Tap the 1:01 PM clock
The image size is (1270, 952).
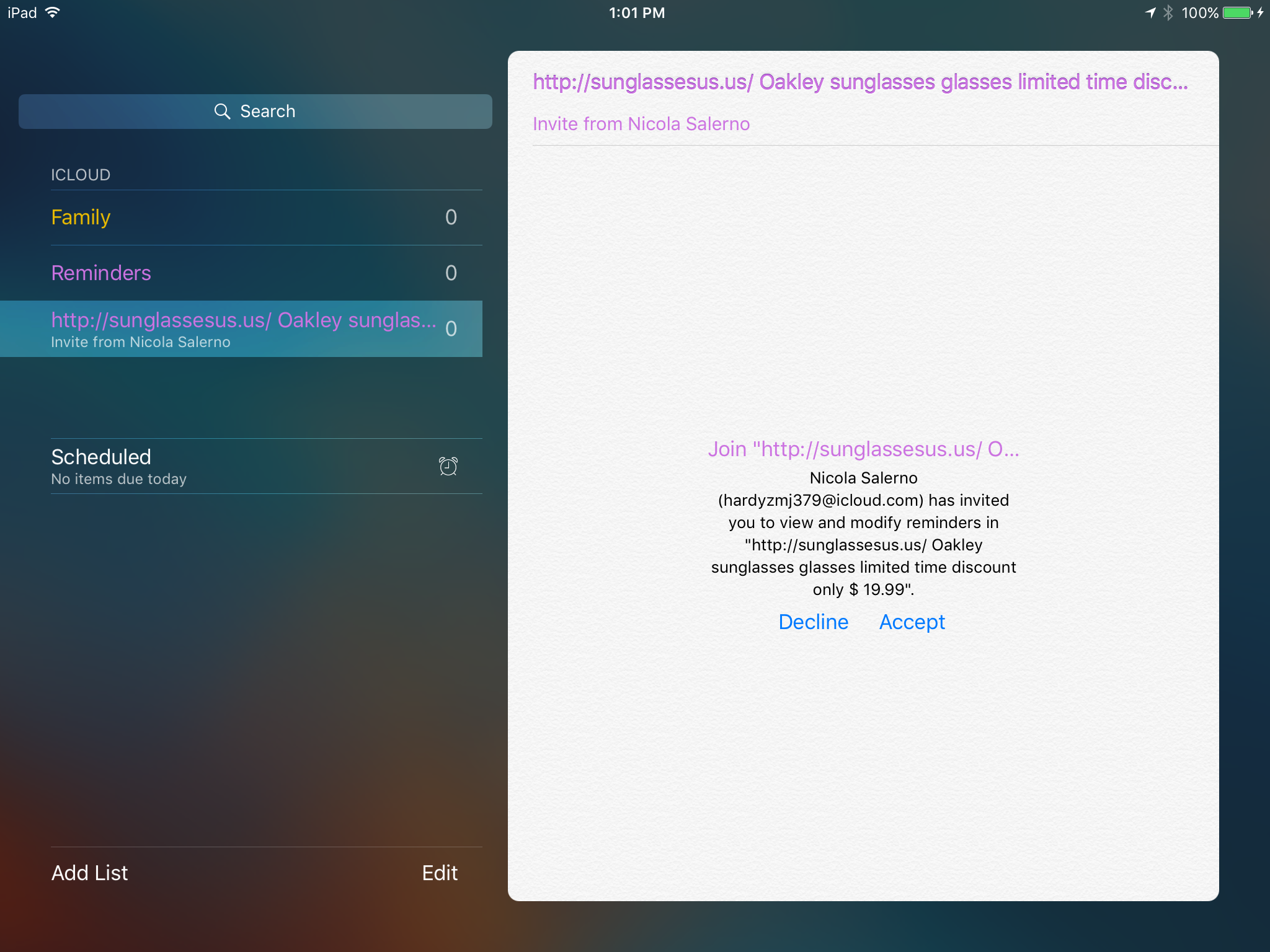pos(636,12)
